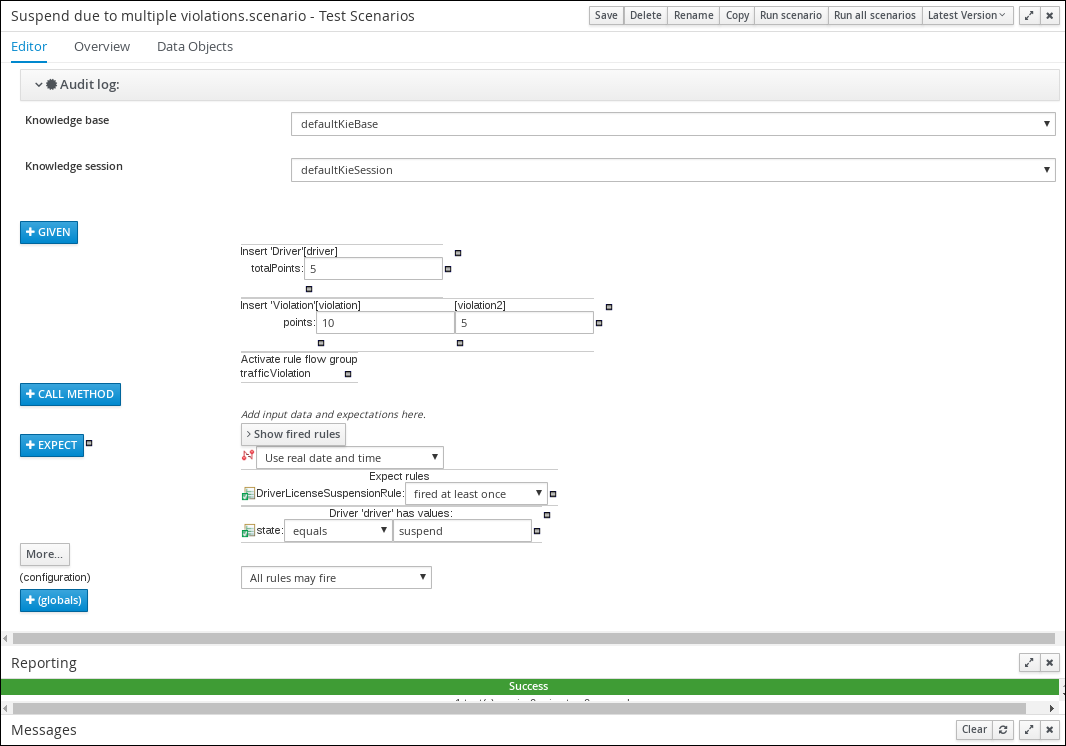Add a GIVEN section
This screenshot has height=746, width=1066.
point(49,232)
